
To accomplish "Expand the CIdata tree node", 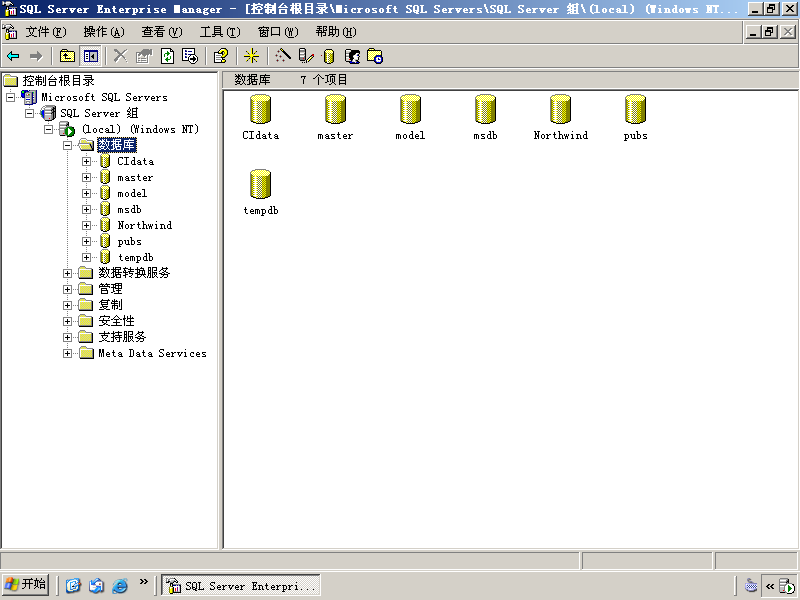I will coord(86,161).
